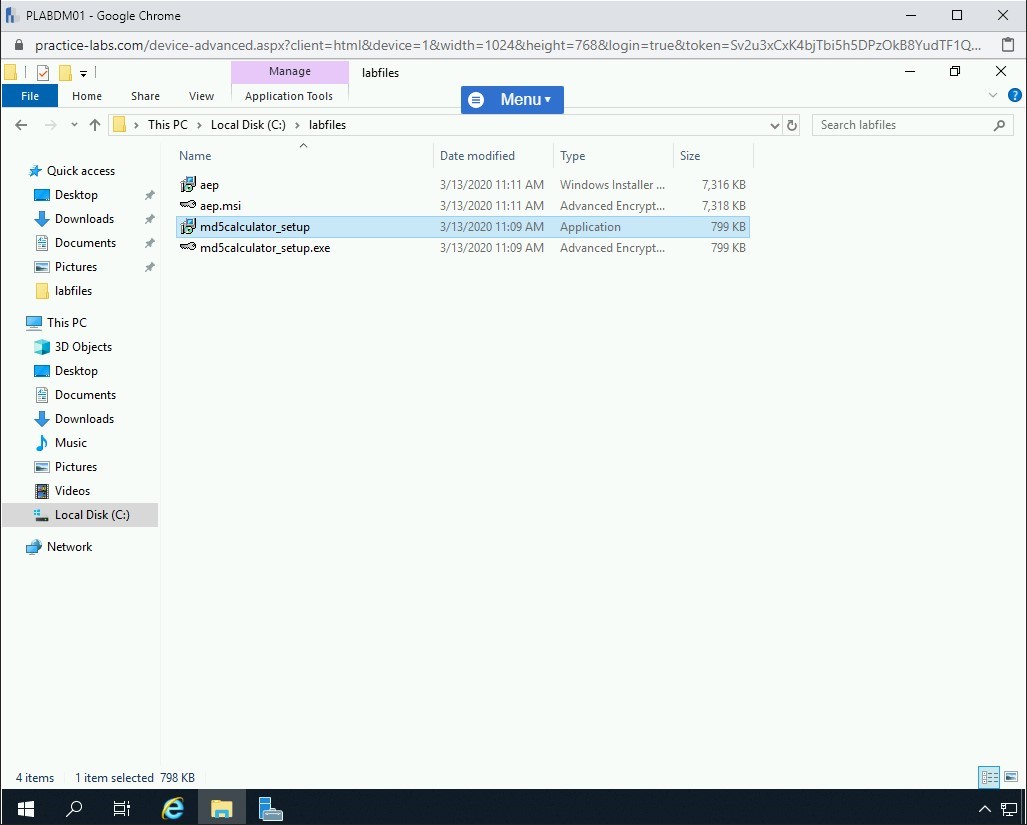Screen dimensions: 1027x825
Task: Open Server Manager from taskbar
Action: (269, 808)
